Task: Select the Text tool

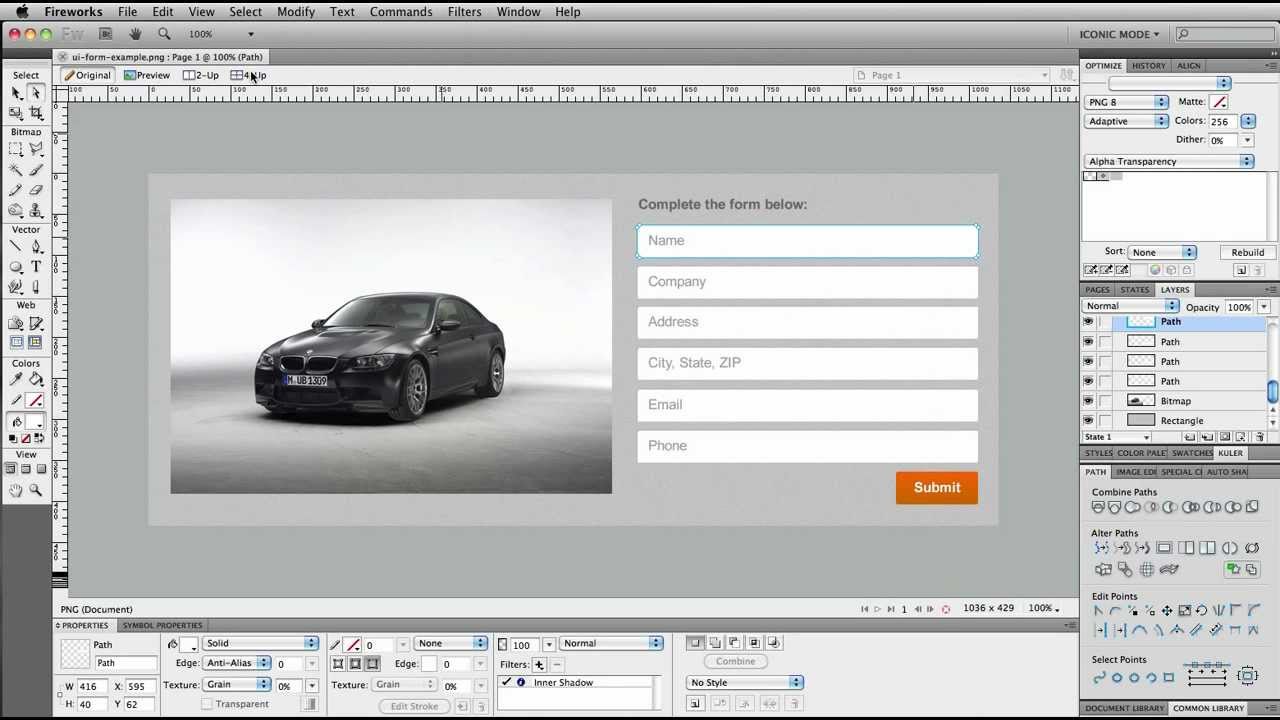Action: click(36, 267)
